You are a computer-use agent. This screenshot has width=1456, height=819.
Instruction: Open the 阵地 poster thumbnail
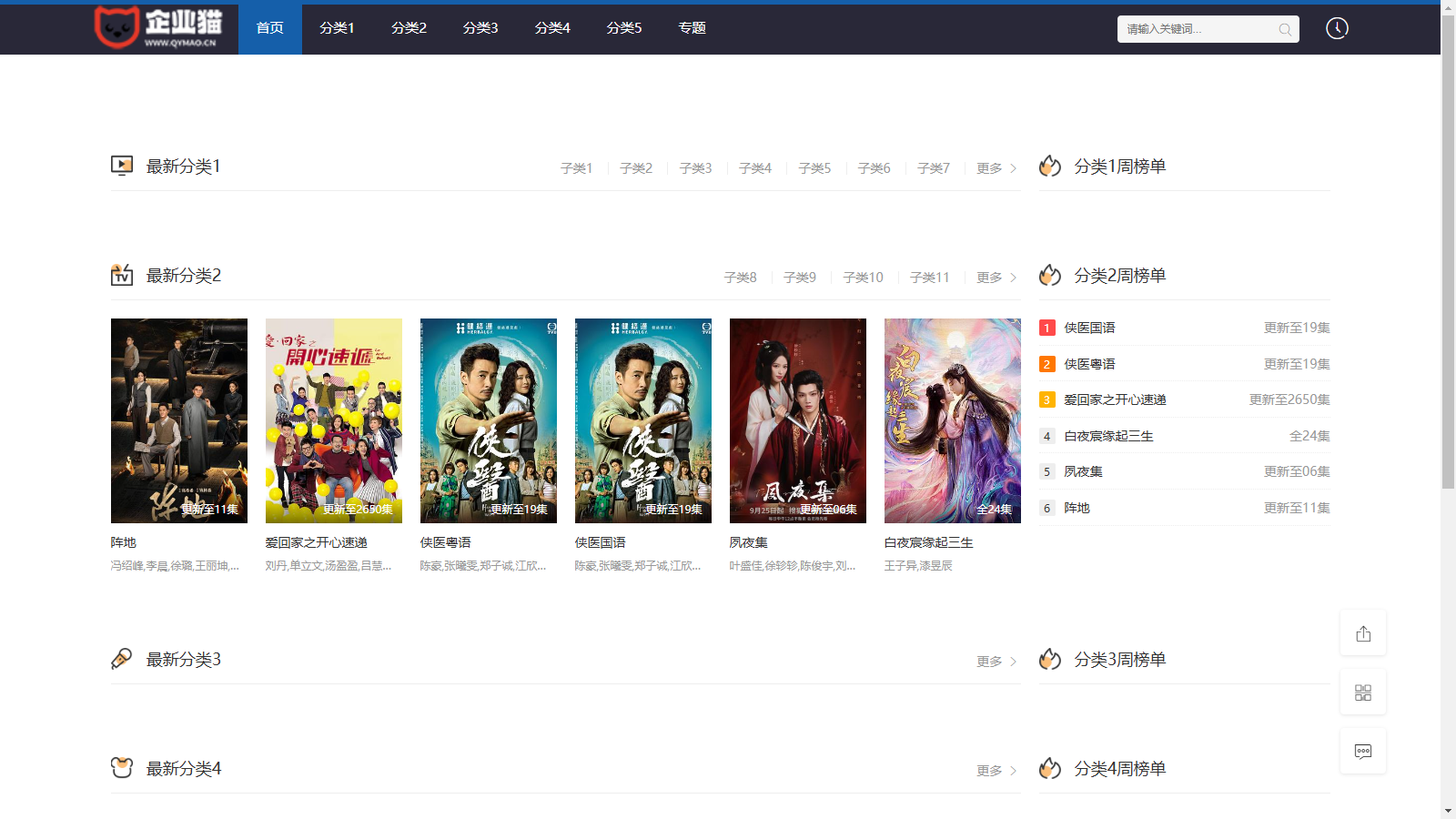pos(179,420)
